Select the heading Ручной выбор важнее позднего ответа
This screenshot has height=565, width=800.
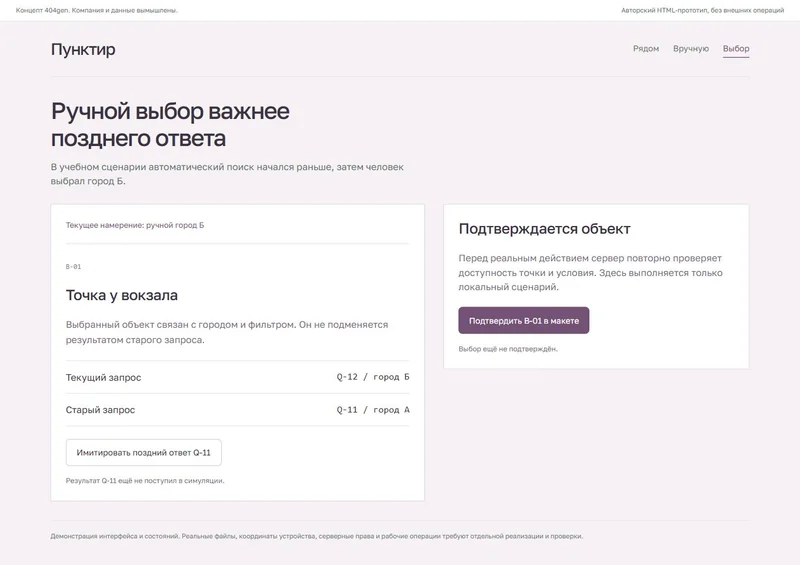click(x=170, y=125)
